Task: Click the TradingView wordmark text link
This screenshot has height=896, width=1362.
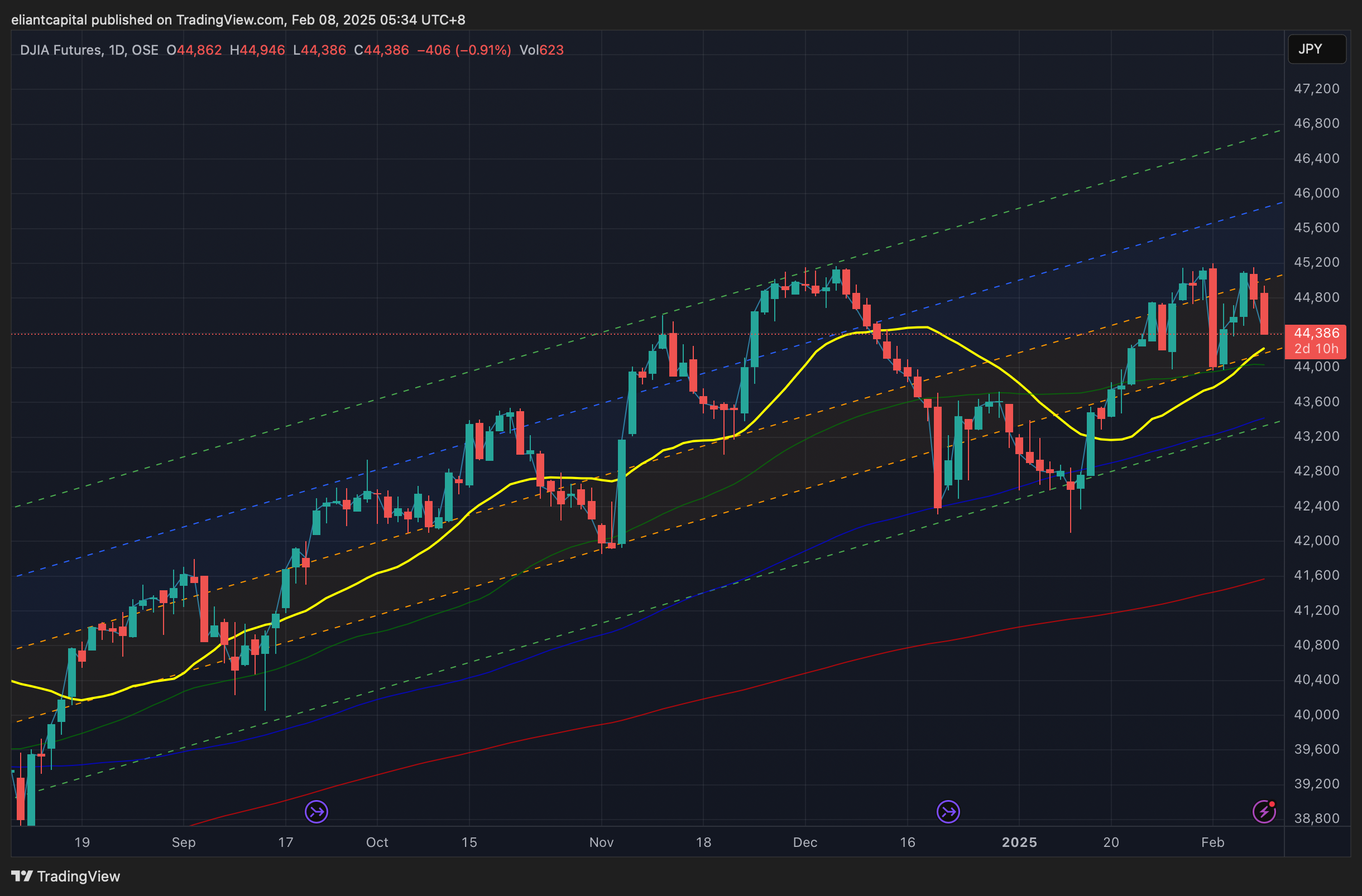Action: point(78,876)
